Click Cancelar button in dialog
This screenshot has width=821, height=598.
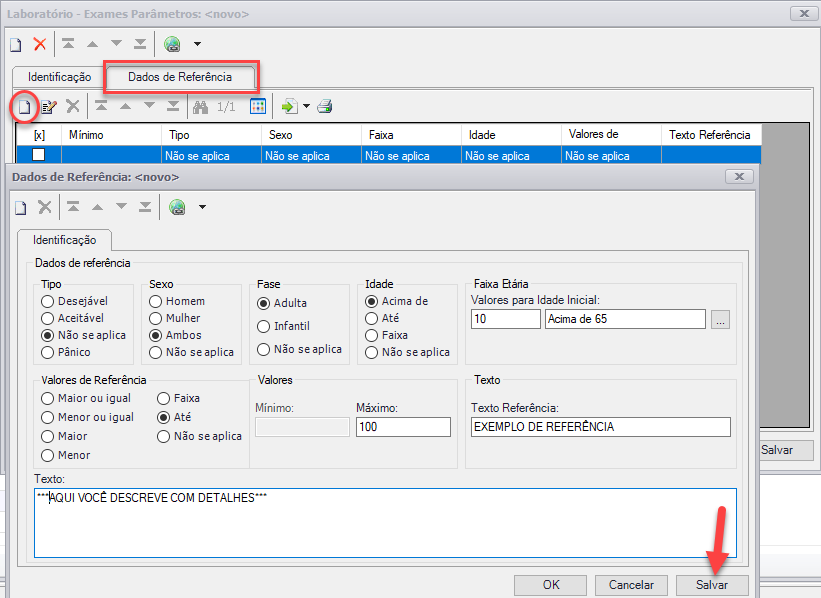coord(631,585)
